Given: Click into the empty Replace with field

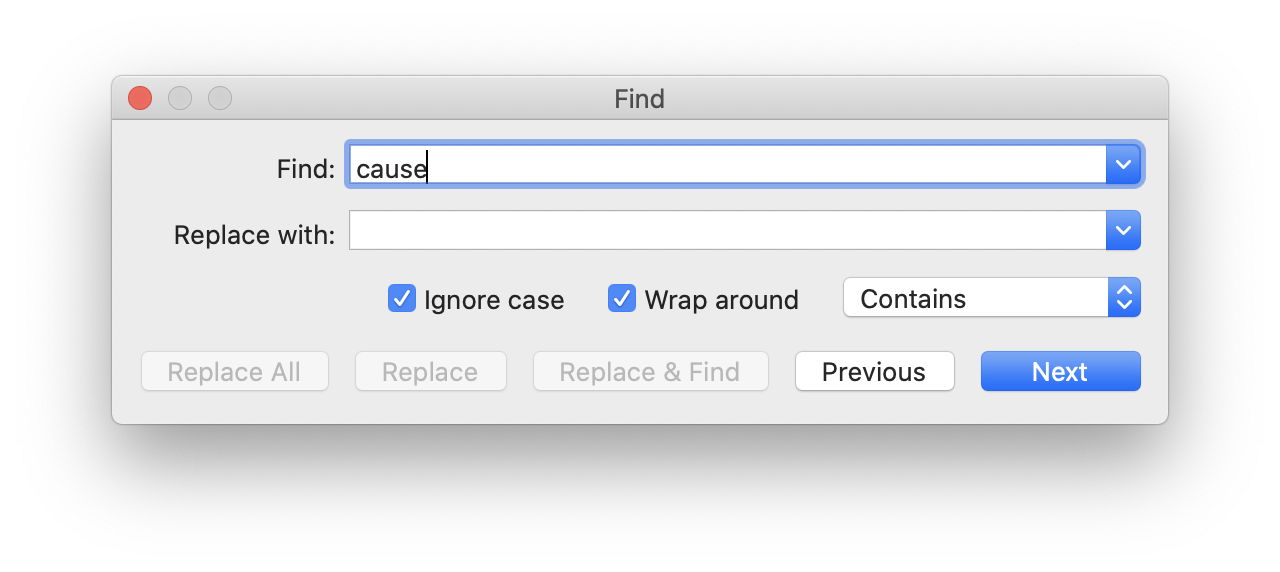Looking at the screenshot, I should coord(726,231).
